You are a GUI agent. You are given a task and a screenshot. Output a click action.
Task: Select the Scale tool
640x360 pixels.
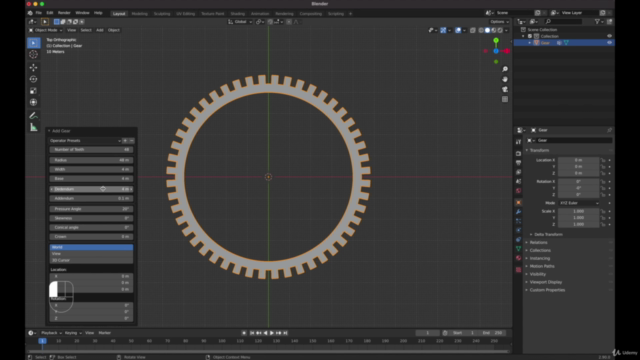click(x=33, y=91)
